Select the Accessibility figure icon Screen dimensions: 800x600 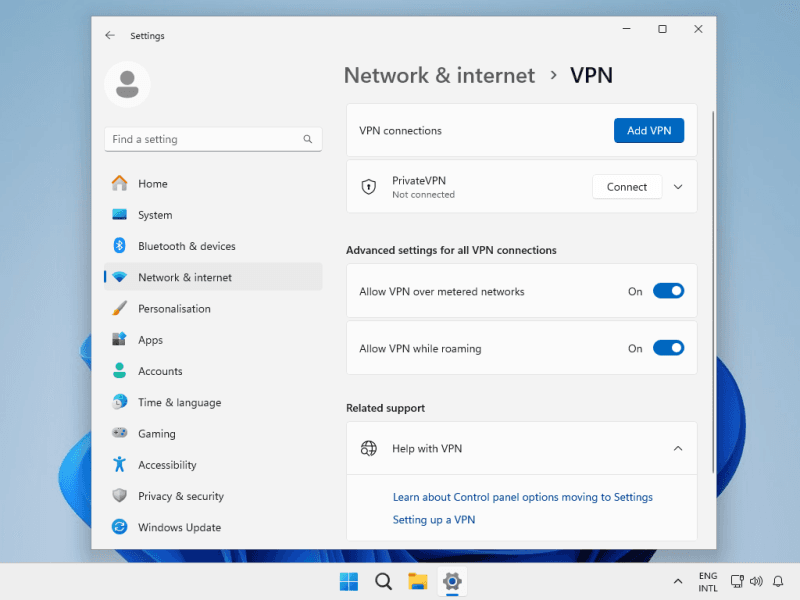[119, 465]
